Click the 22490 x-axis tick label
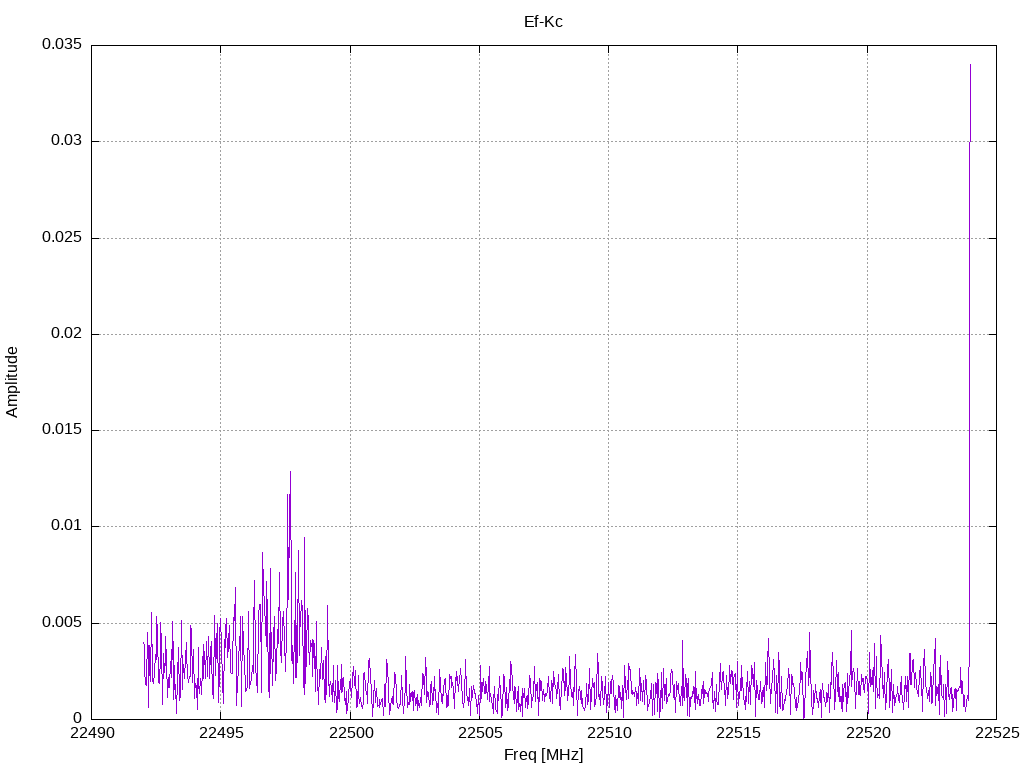The width and height of the screenshot is (1024, 768). [92, 733]
